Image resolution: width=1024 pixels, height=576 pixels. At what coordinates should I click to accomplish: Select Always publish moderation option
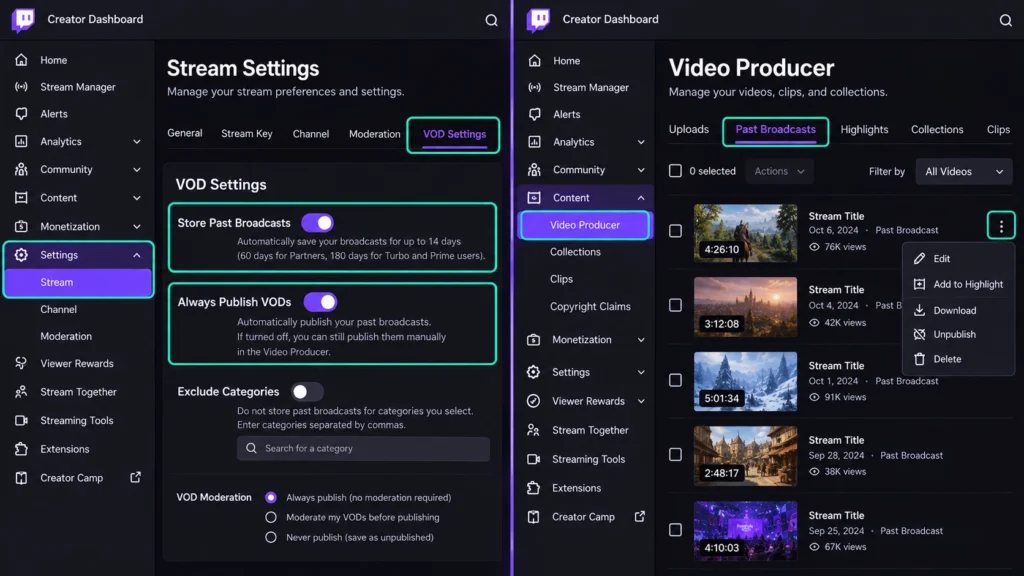click(271, 498)
